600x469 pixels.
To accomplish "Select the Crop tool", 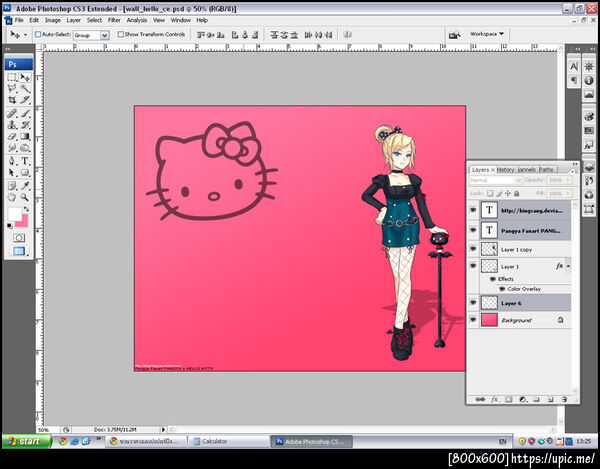I will pyautogui.click(x=12, y=100).
